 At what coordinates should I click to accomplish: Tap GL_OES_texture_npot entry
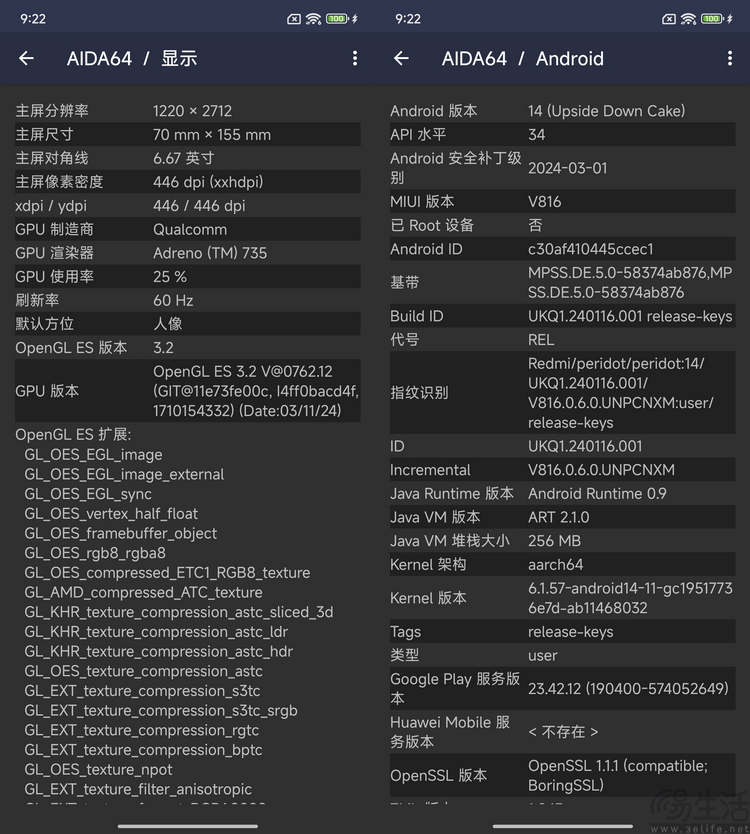98,769
